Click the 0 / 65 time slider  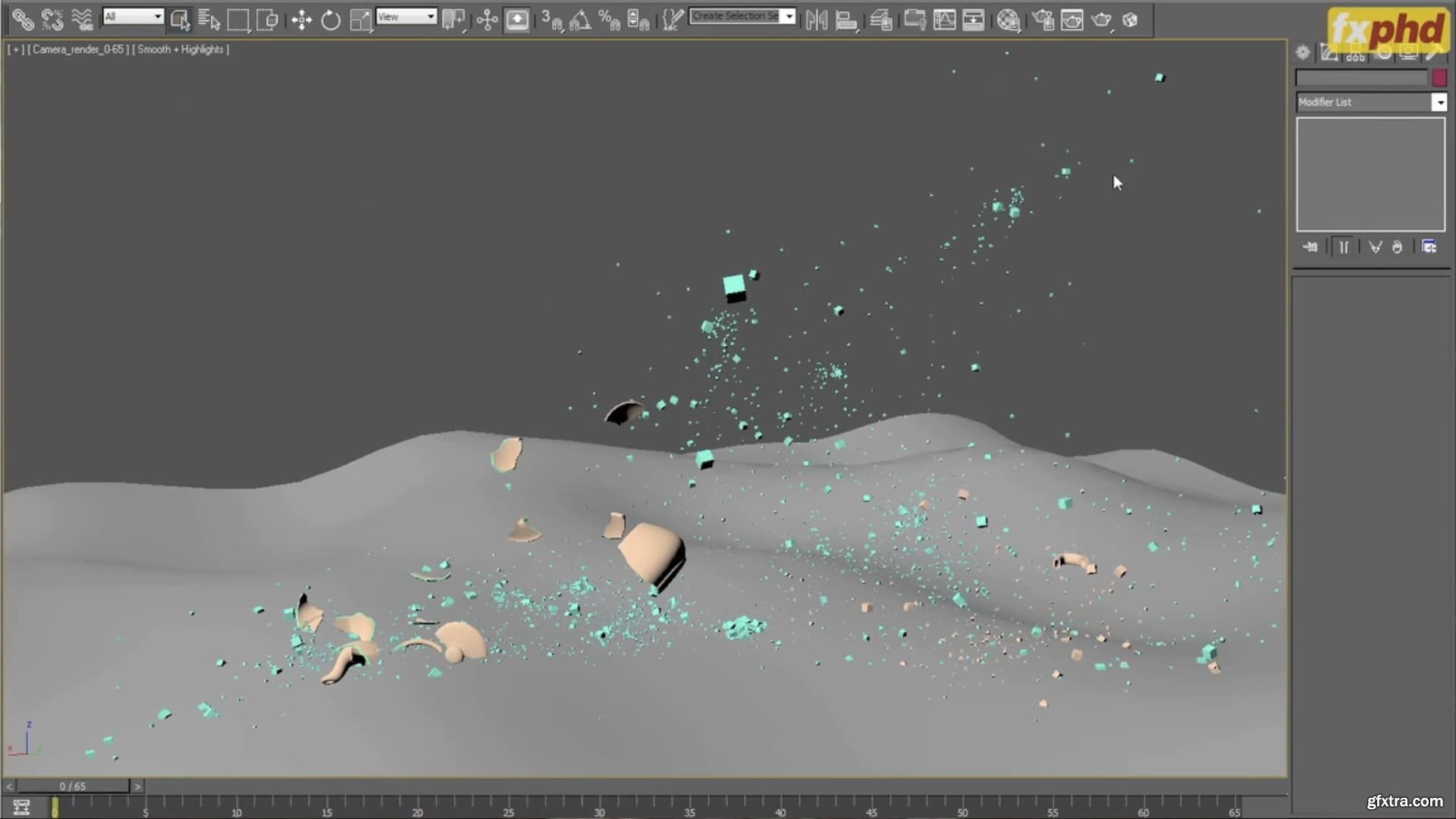(73, 786)
